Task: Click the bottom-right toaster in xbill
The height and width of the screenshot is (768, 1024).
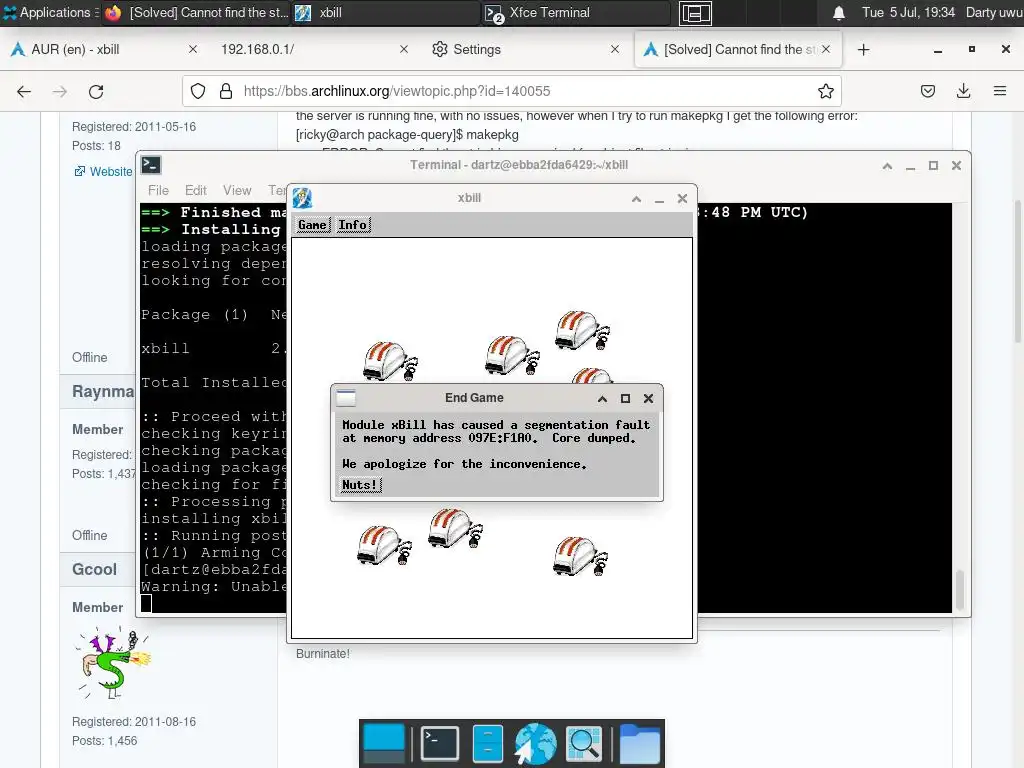Action: tap(580, 557)
